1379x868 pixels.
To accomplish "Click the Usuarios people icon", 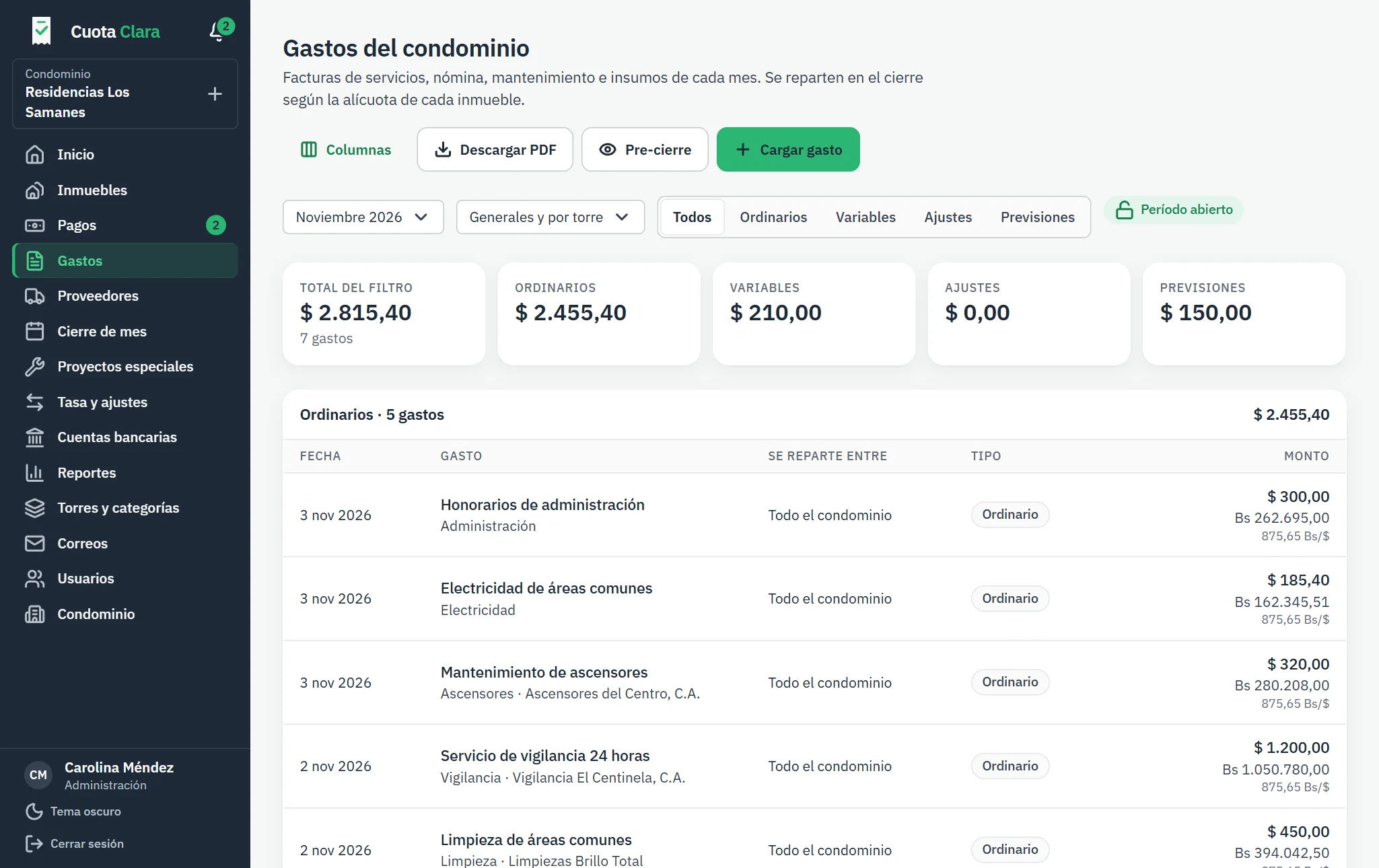I will click(34, 579).
